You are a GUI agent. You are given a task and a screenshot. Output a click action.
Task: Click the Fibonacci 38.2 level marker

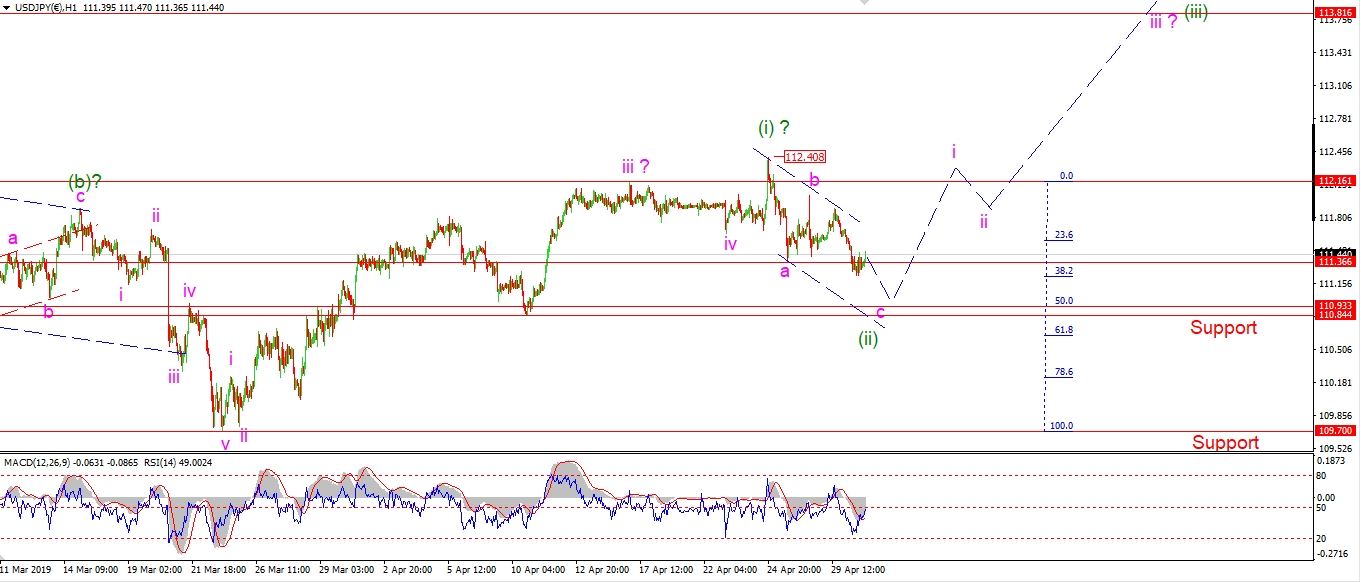coord(1064,271)
